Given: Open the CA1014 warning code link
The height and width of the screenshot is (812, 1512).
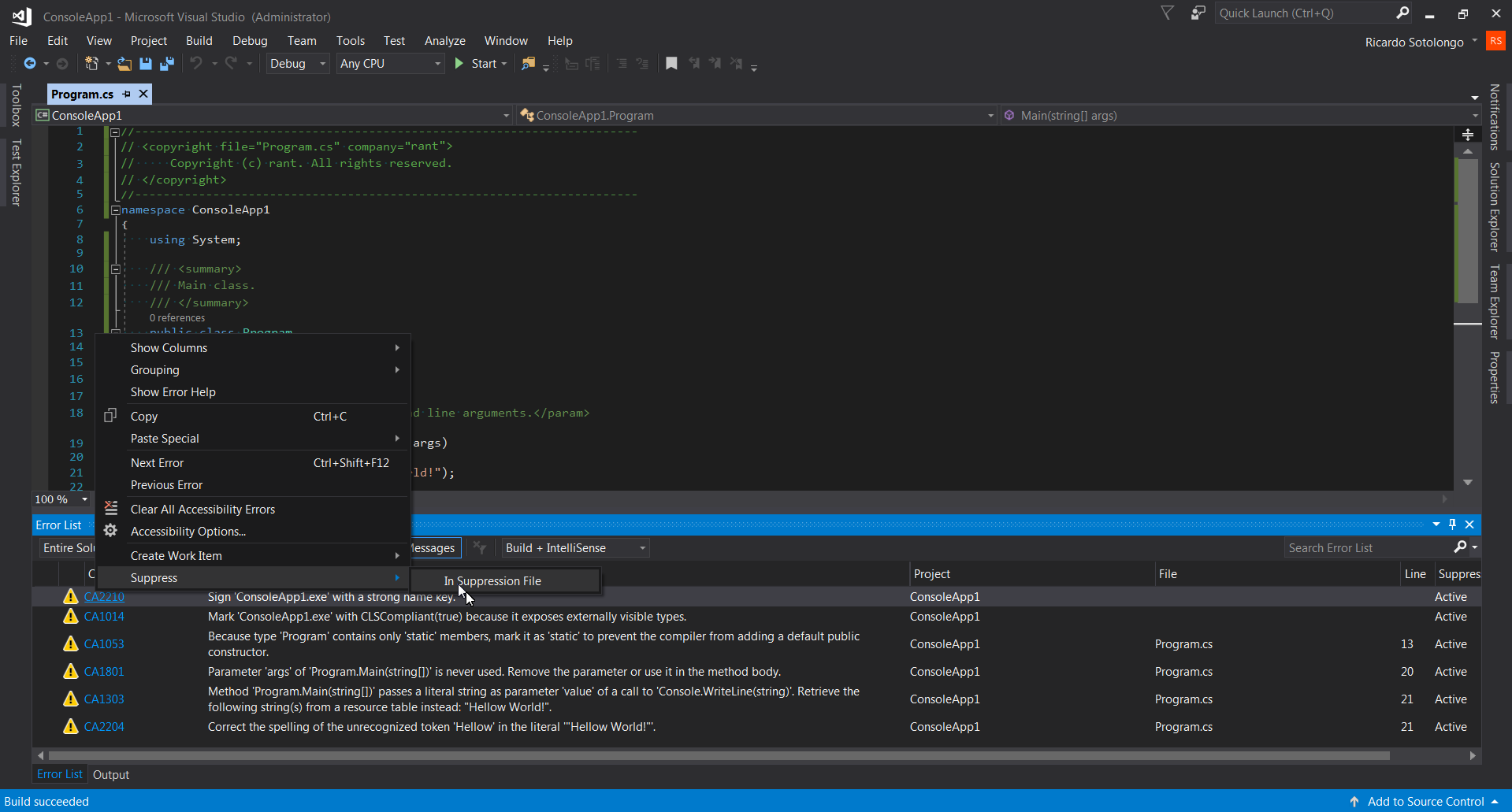Looking at the screenshot, I should [104, 617].
